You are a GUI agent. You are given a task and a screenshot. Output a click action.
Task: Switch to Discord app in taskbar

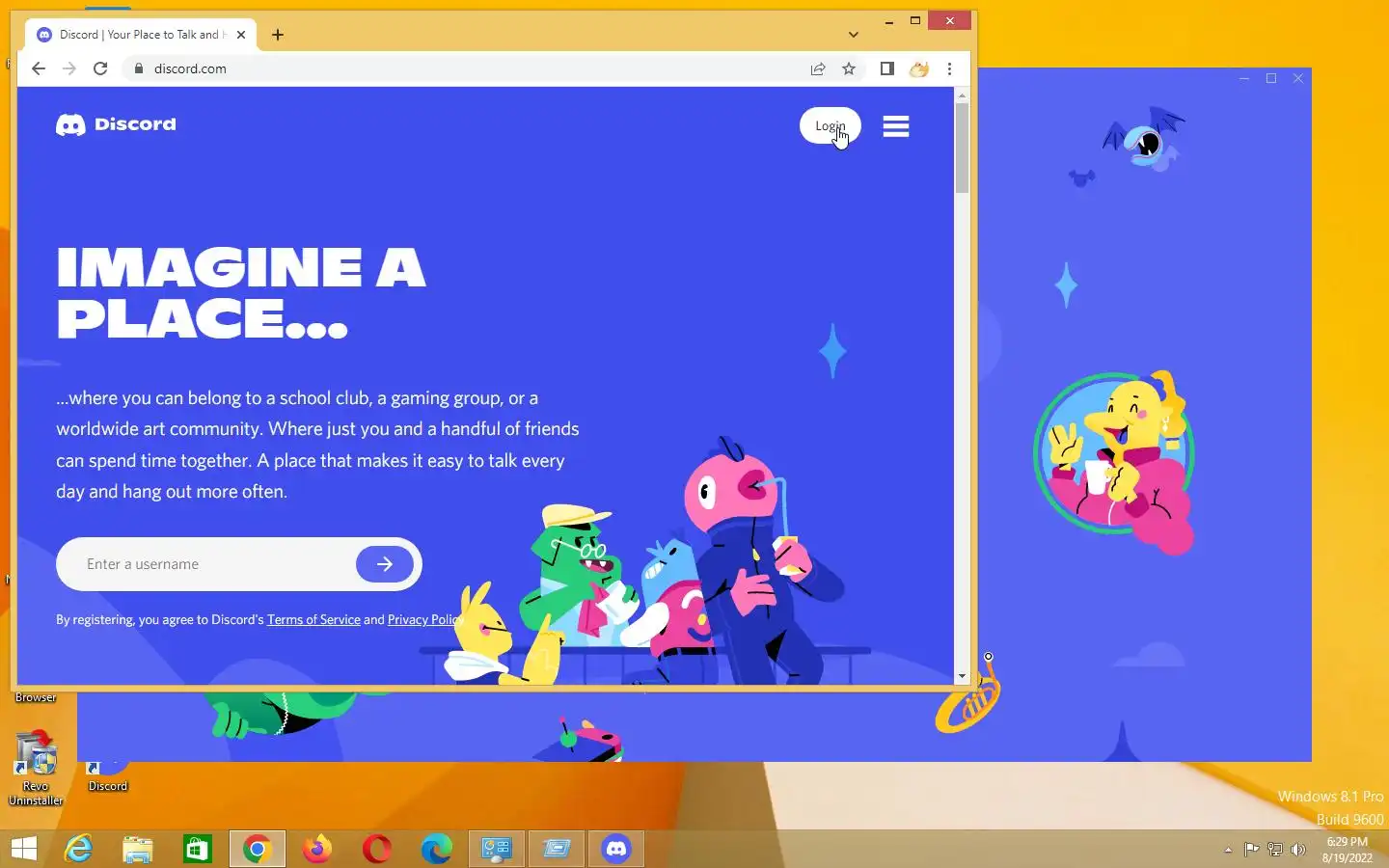tap(616, 849)
